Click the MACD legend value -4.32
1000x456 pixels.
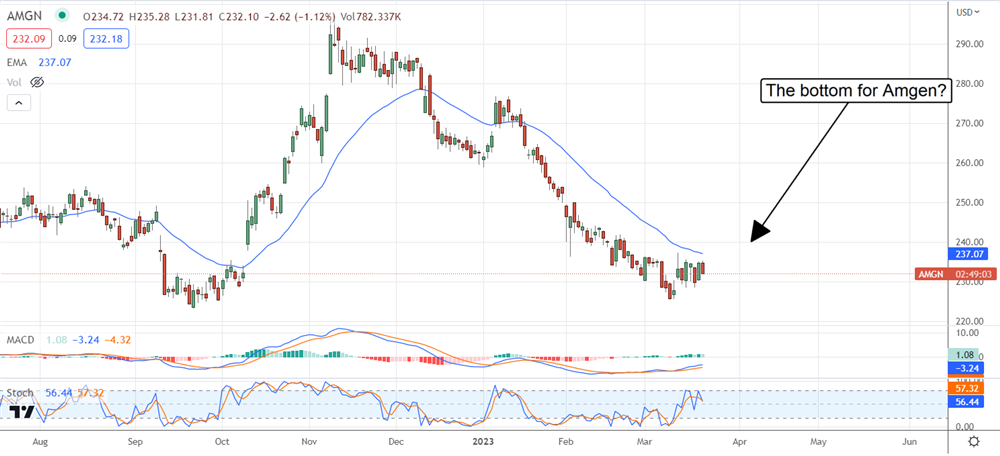117,340
